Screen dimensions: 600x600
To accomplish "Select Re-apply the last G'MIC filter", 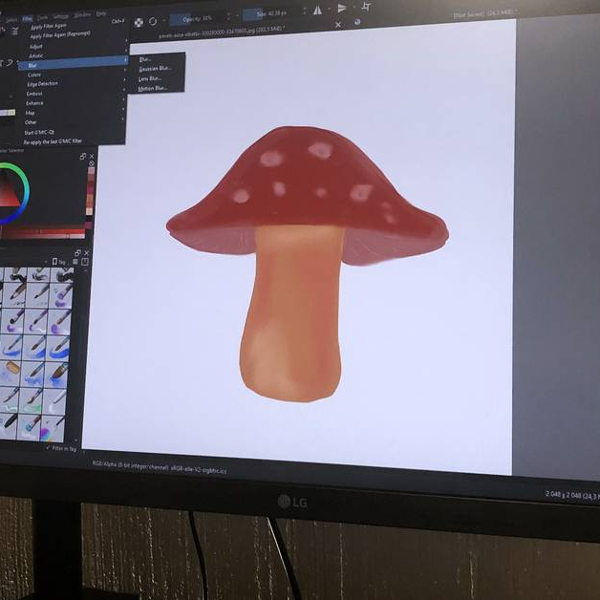I will tap(52, 142).
